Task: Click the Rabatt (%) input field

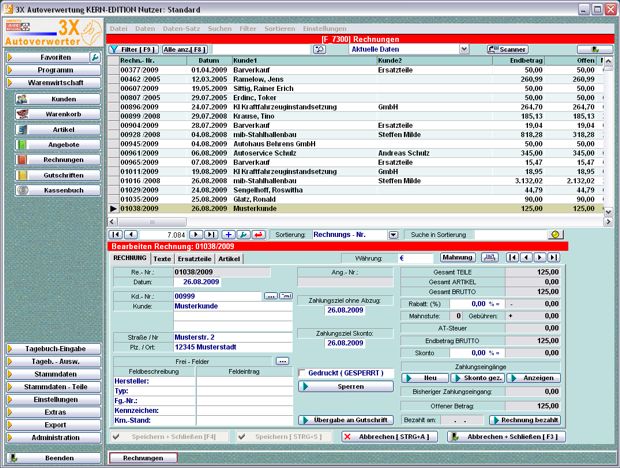Action: point(477,304)
